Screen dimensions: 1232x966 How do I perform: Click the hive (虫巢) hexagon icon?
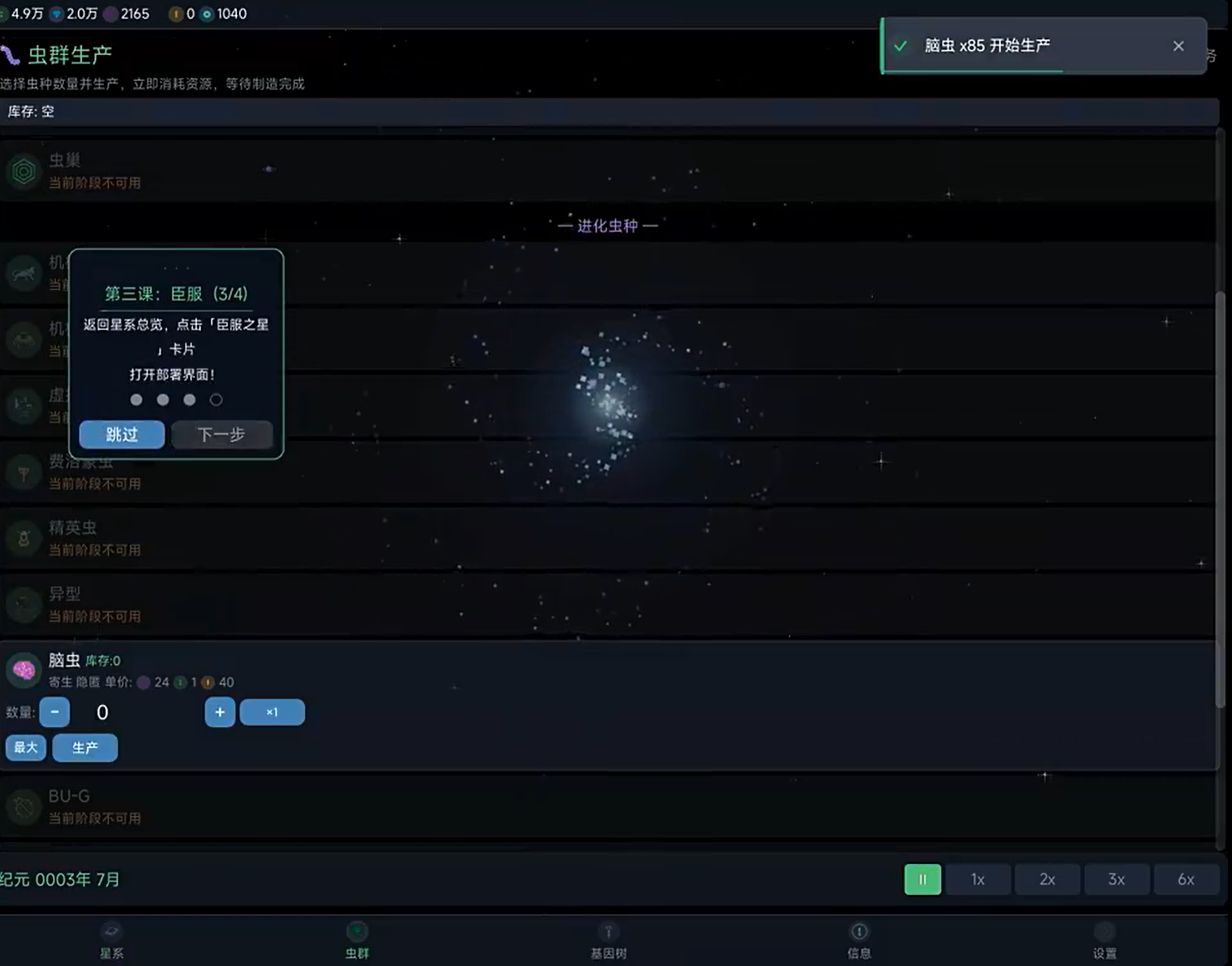[x=24, y=172]
